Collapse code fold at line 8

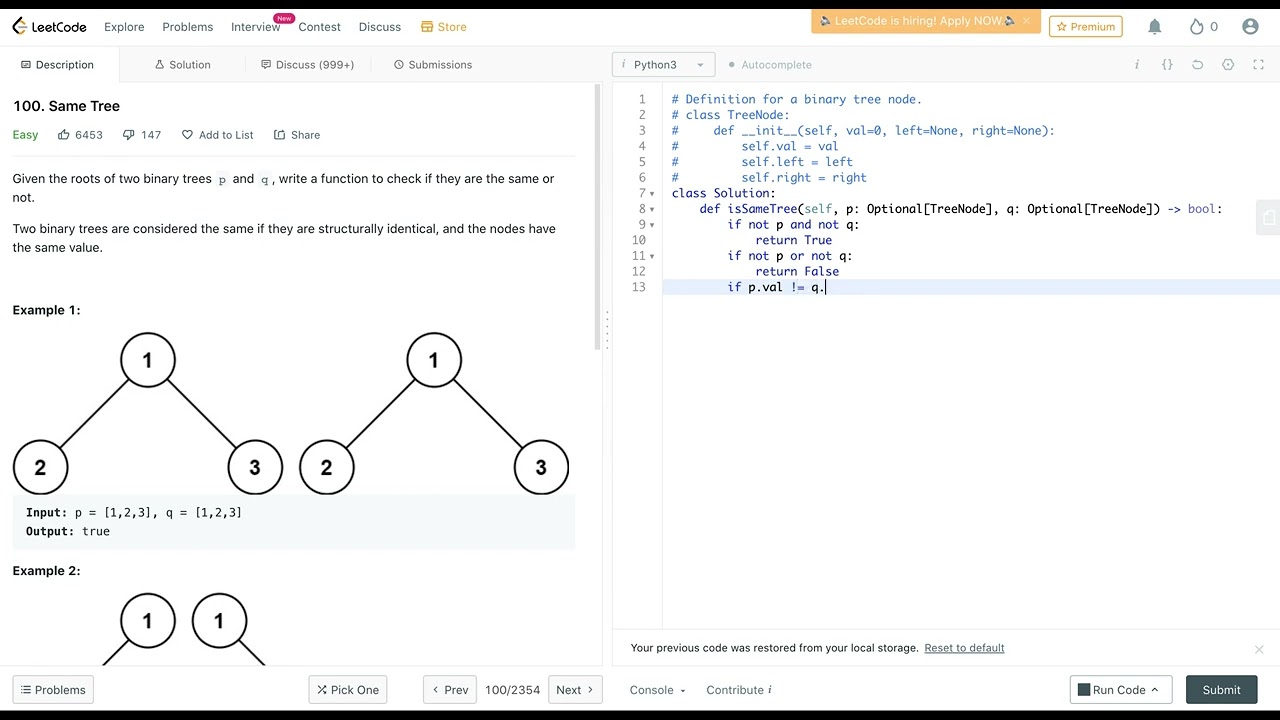[652, 209]
